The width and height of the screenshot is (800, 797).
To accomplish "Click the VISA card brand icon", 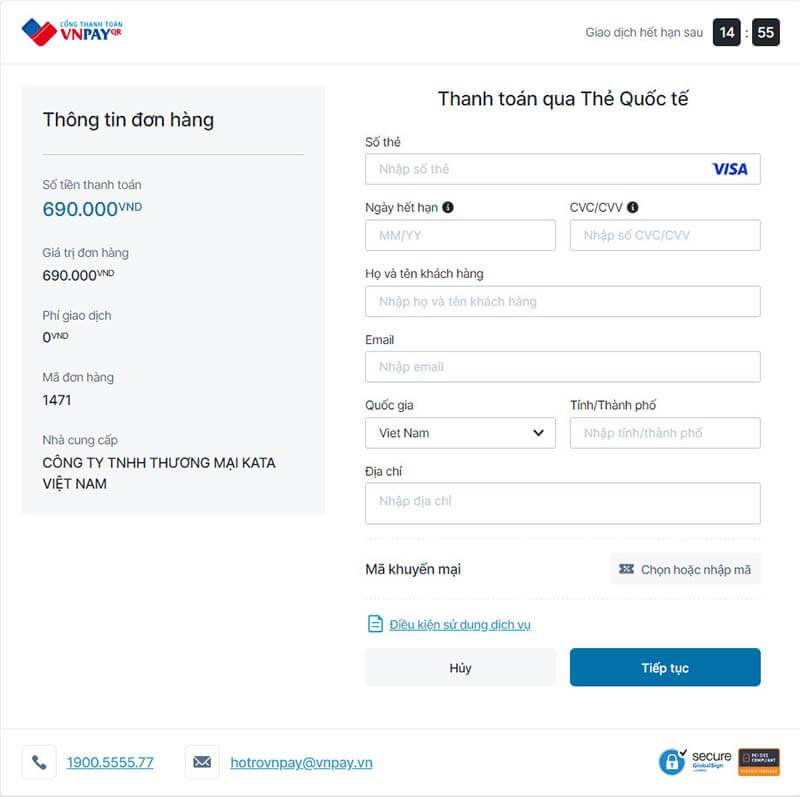I will 729,169.
